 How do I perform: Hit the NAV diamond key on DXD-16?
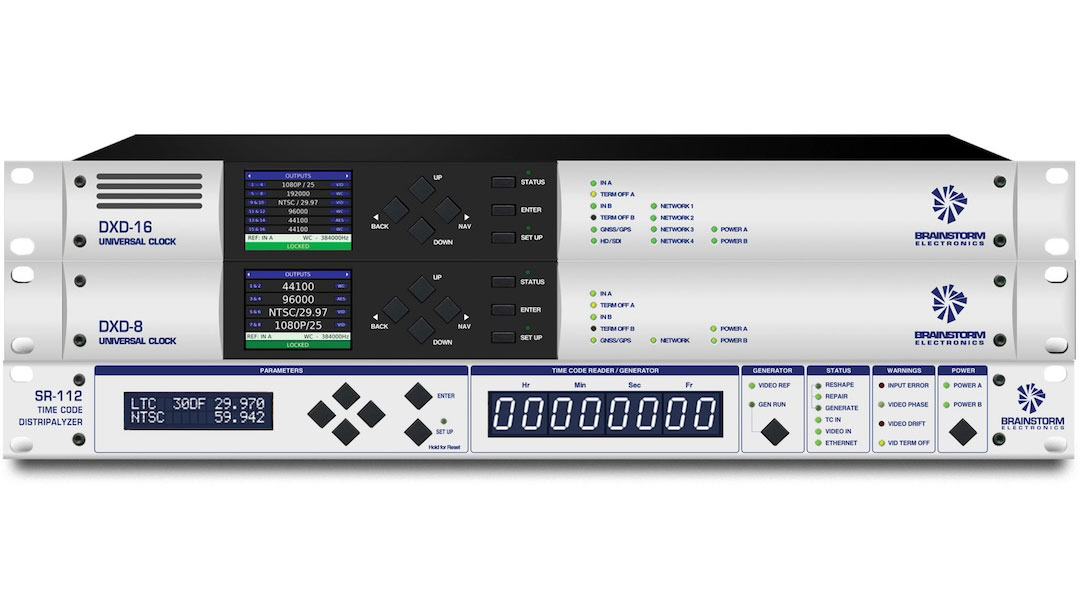[447, 210]
